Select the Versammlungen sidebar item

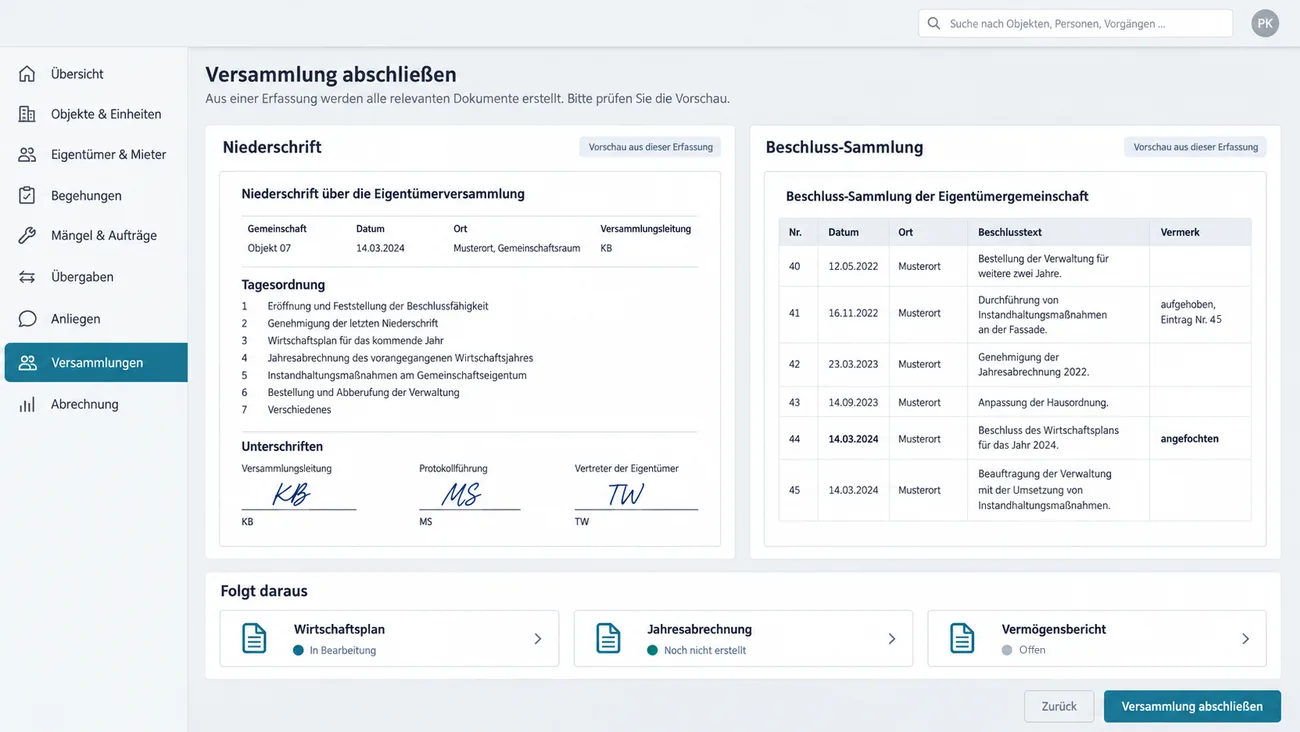click(95, 363)
